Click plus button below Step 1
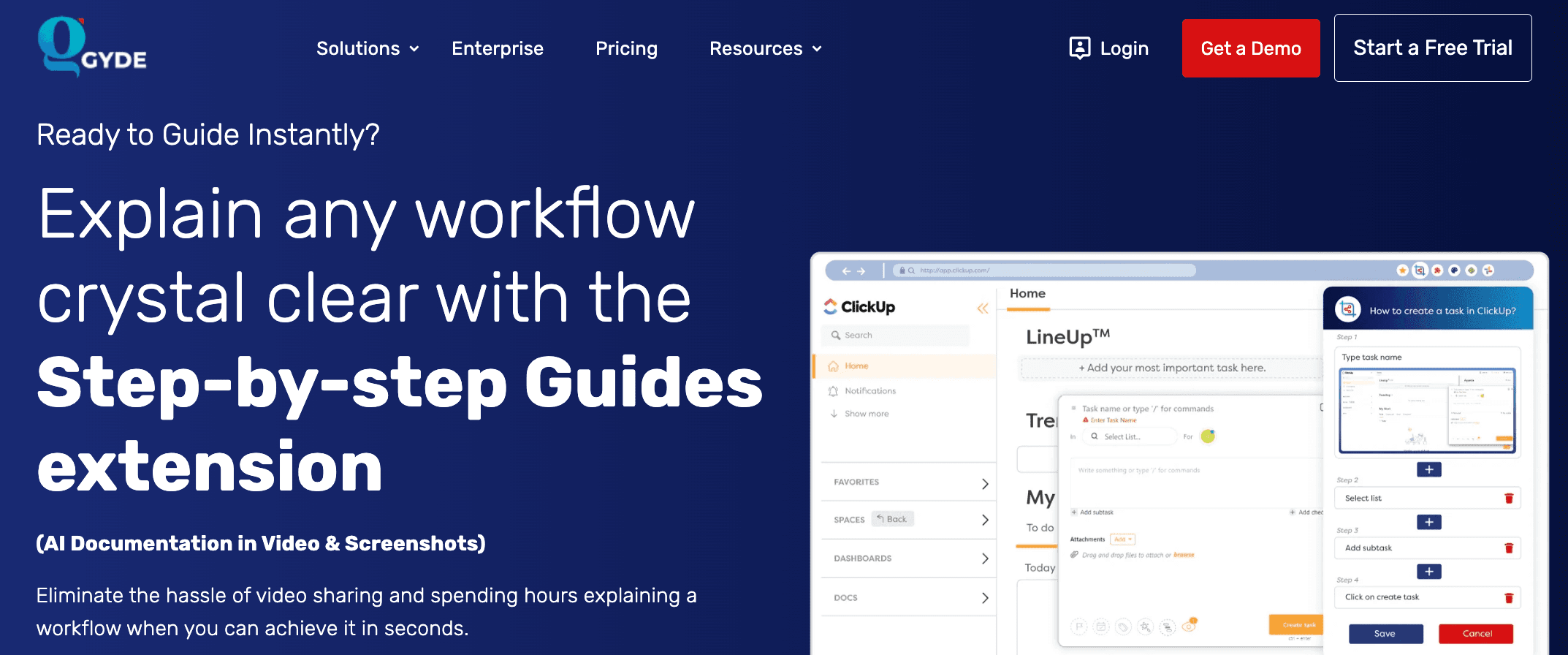1568x655 pixels. pos(1428,469)
